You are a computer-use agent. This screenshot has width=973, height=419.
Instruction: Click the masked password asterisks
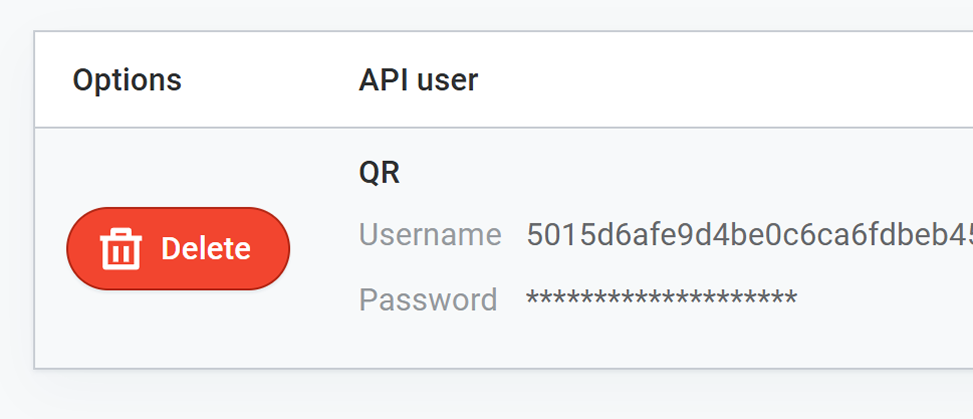(661, 299)
